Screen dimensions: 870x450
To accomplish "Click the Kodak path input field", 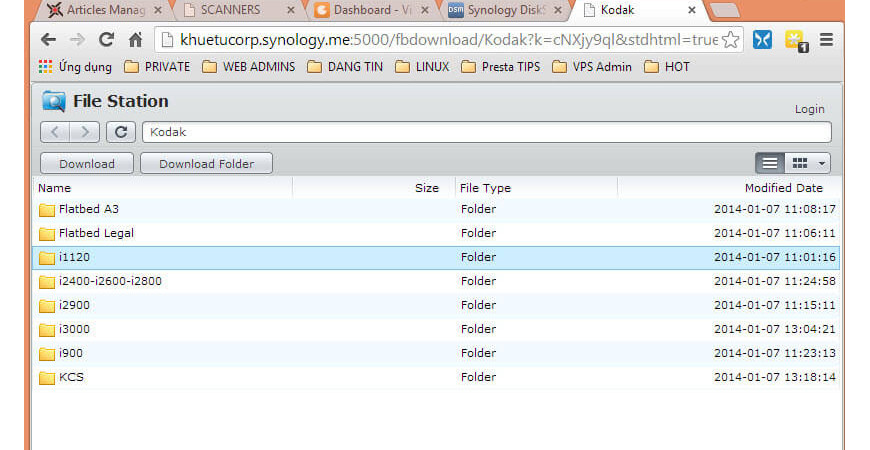I will click(x=486, y=132).
